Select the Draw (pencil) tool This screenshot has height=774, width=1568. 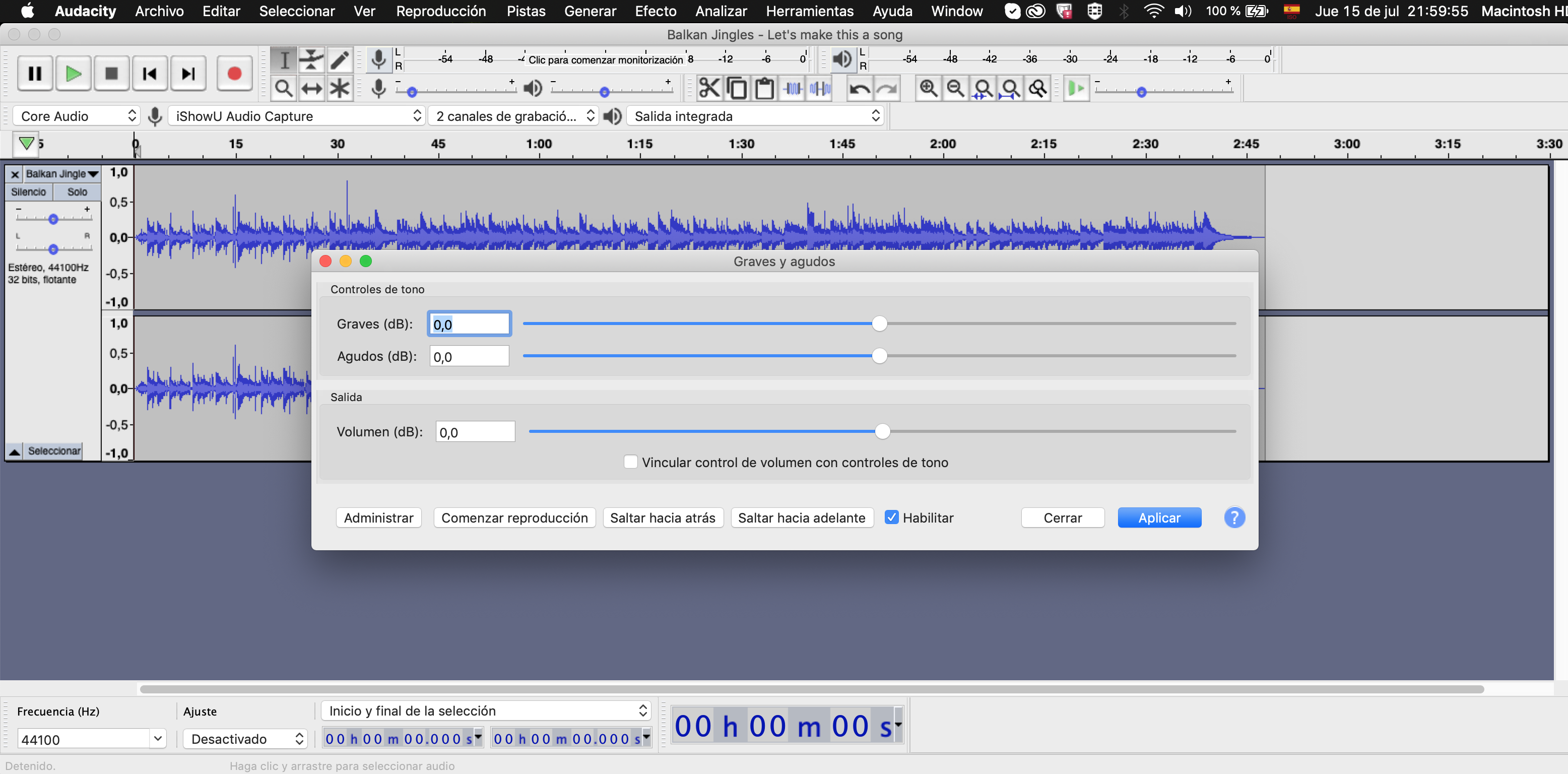(340, 59)
